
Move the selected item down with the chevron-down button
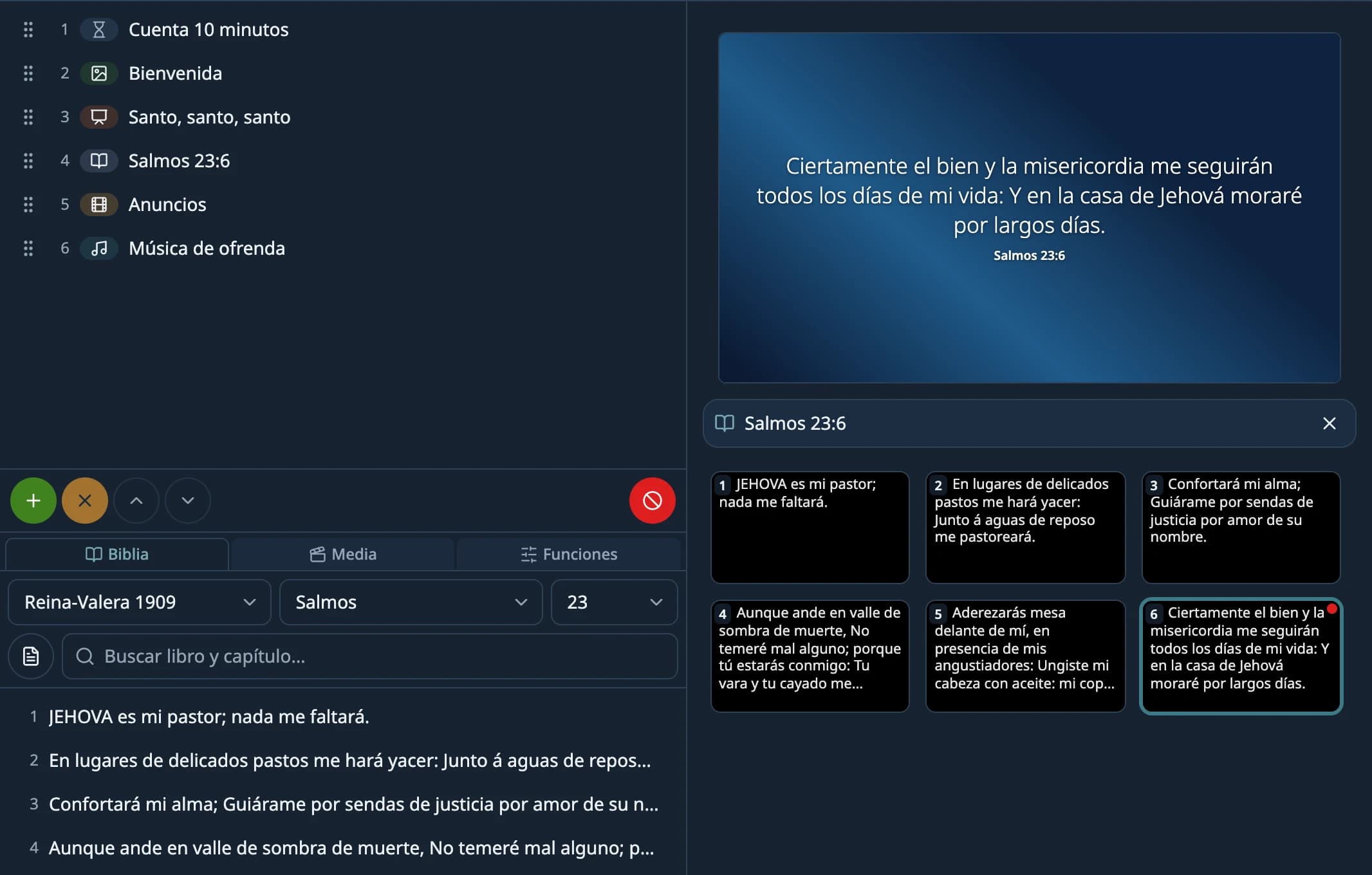[188, 501]
